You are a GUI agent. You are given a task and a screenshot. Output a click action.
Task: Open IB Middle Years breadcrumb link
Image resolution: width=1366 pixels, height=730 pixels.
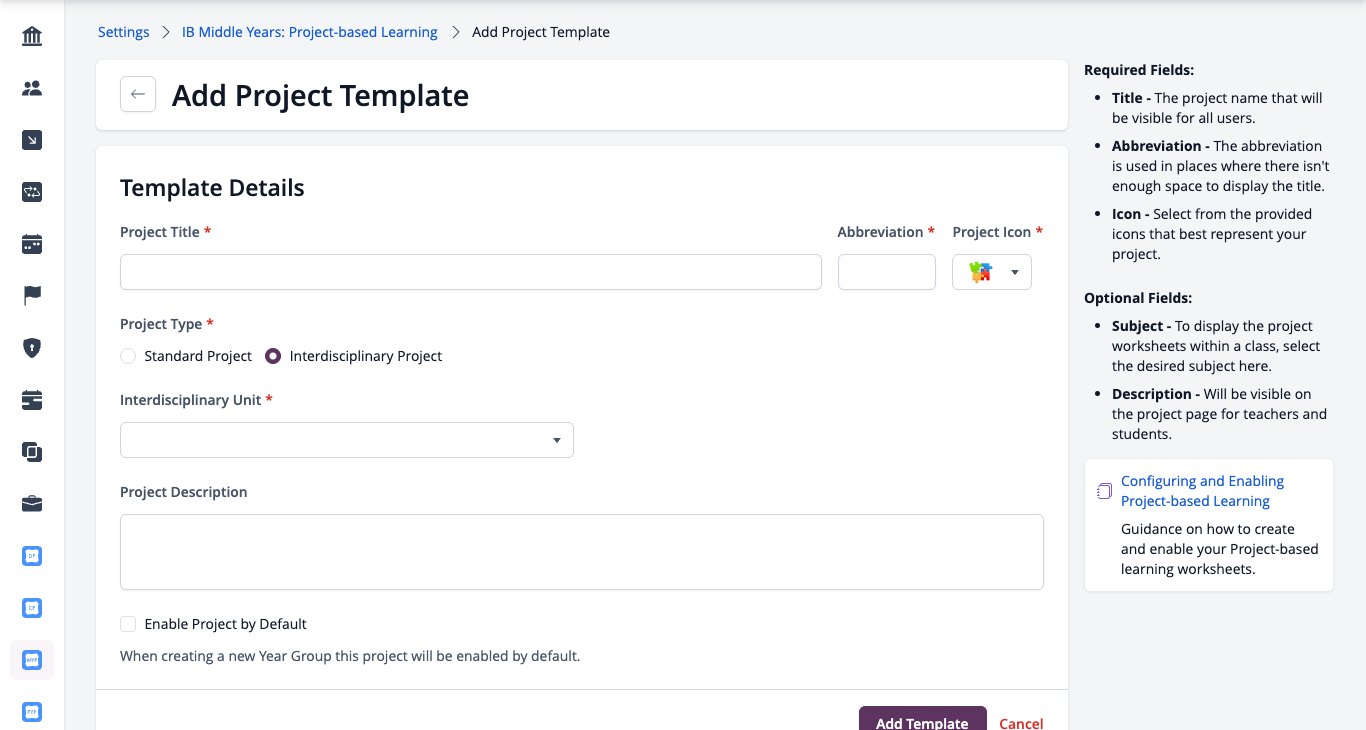[310, 32]
